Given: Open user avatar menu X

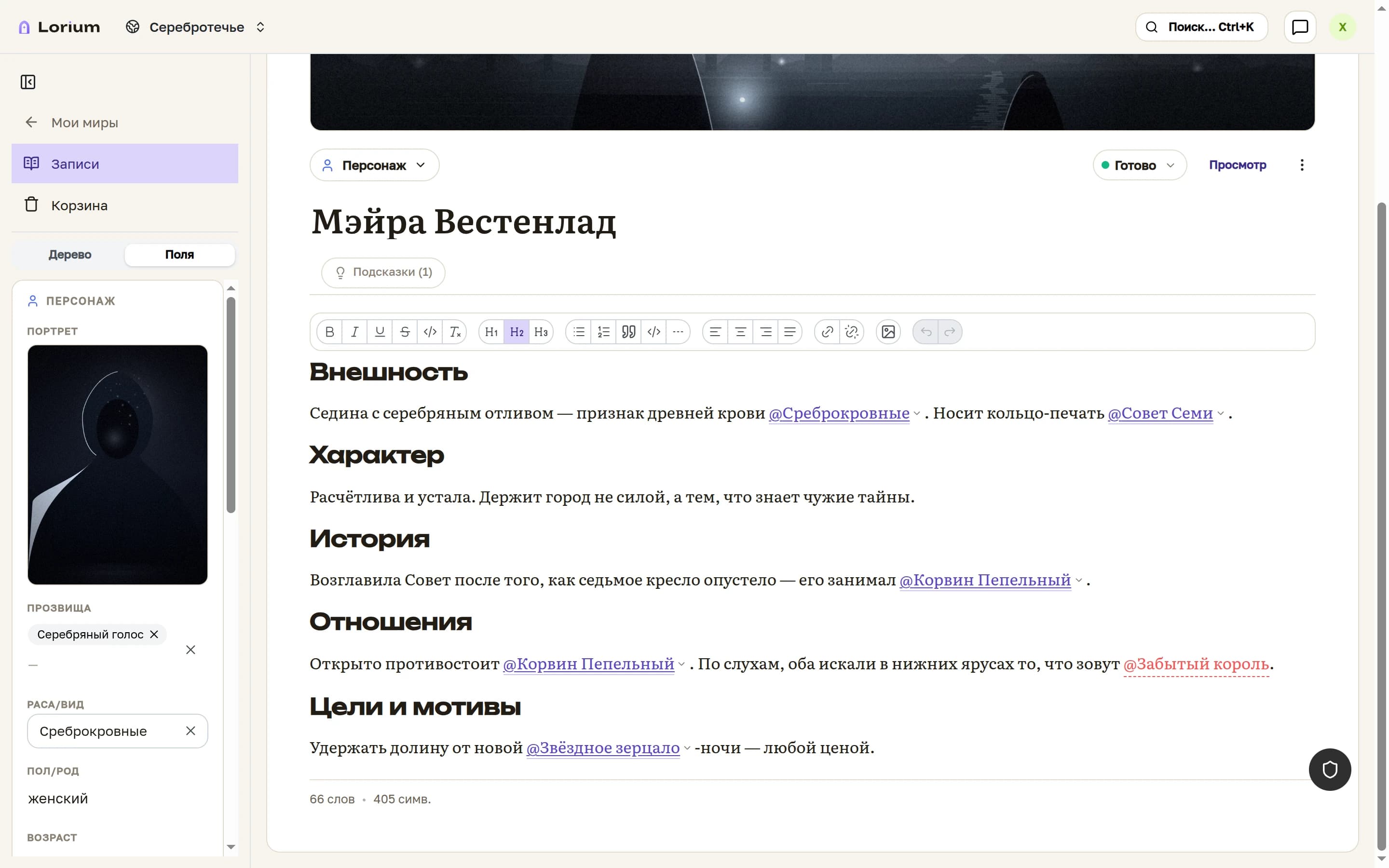Looking at the screenshot, I should 1343,27.
